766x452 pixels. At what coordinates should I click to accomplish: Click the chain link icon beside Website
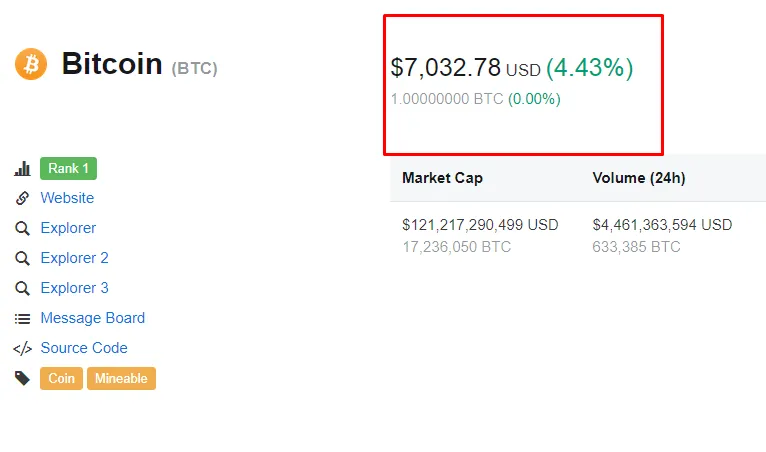22,198
